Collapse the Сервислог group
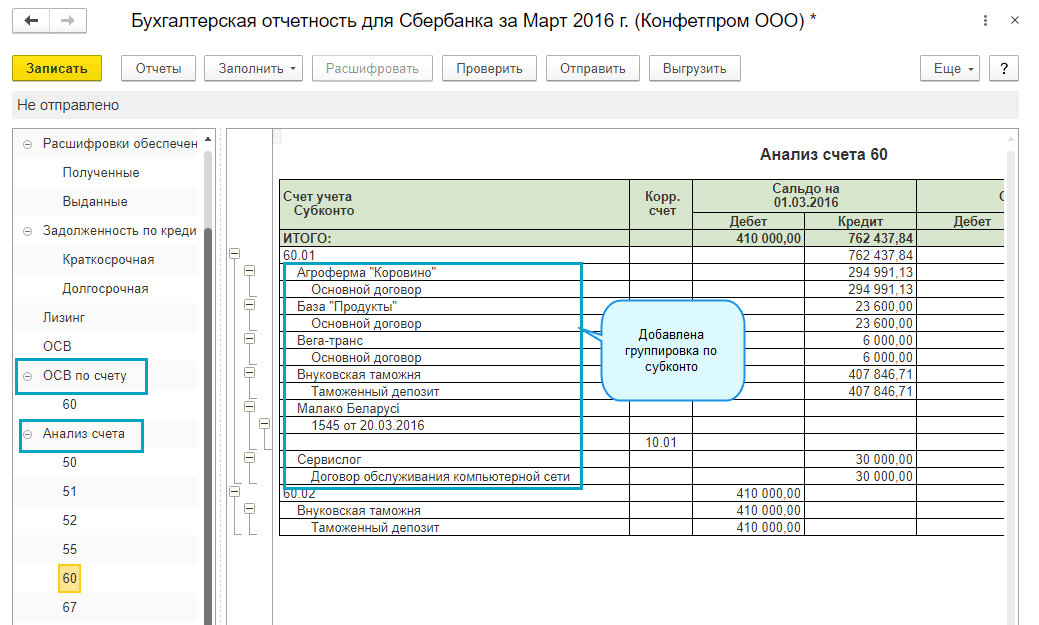The height and width of the screenshot is (625, 1039). (x=249, y=457)
